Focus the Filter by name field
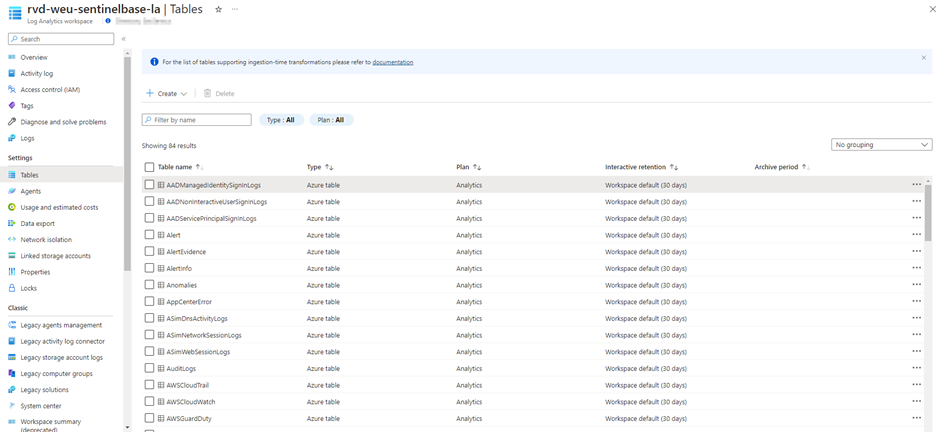Viewport: 940px width, 432px height. (197, 120)
